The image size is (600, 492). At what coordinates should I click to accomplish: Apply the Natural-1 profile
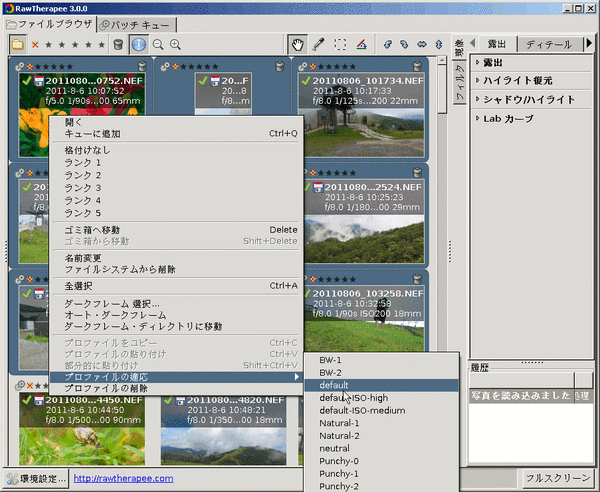tap(382, 423)
